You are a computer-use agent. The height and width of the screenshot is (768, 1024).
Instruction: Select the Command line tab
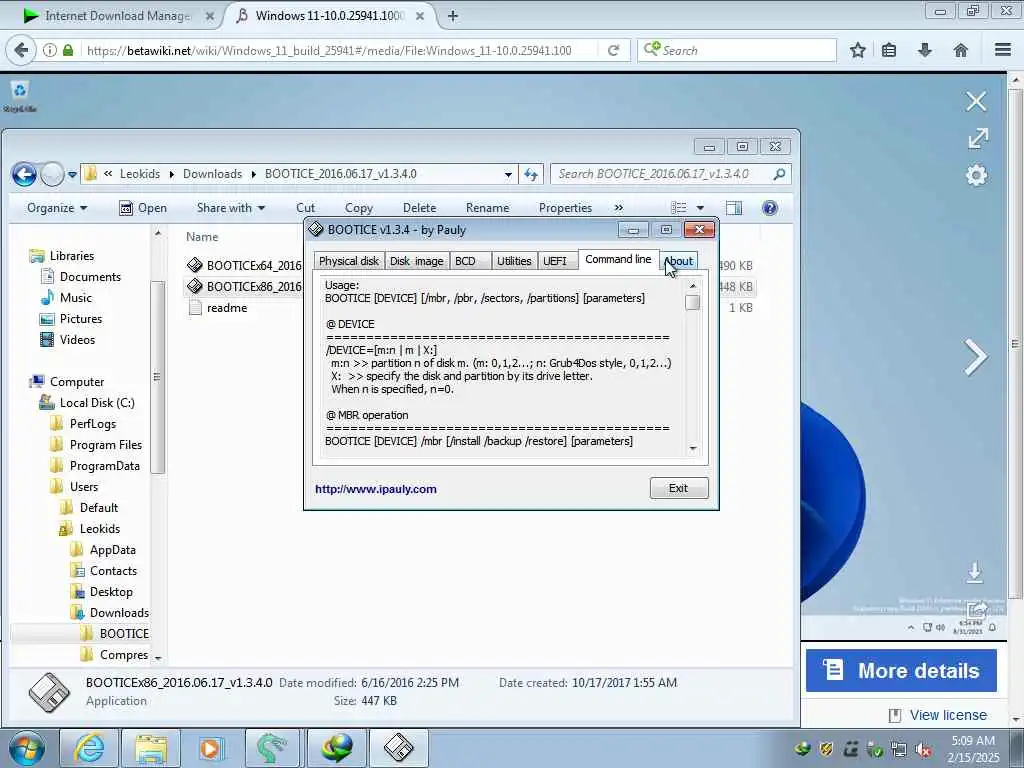(x=618, y=259)
